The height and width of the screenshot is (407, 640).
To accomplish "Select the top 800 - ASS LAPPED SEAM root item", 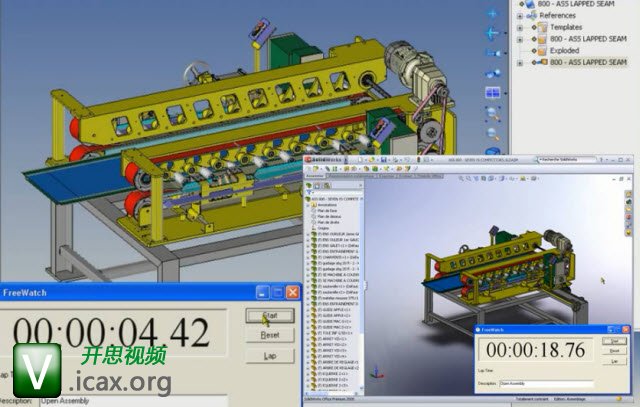I will pyautogui.click(x=576, y=4).
